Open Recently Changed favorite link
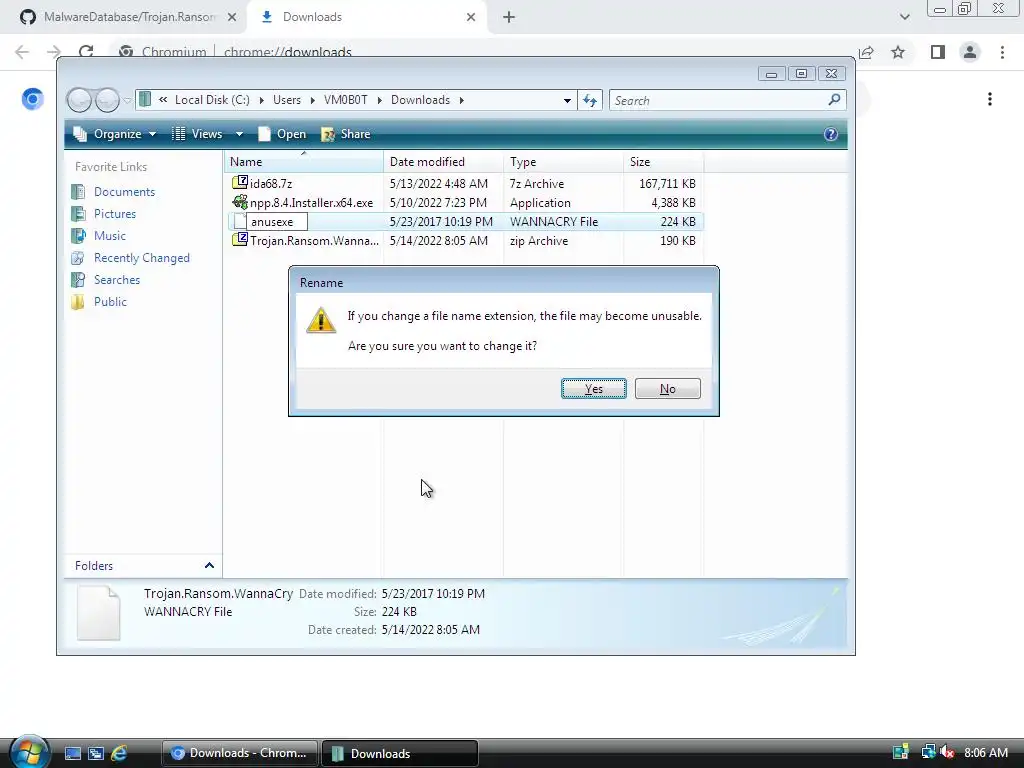 142,258
